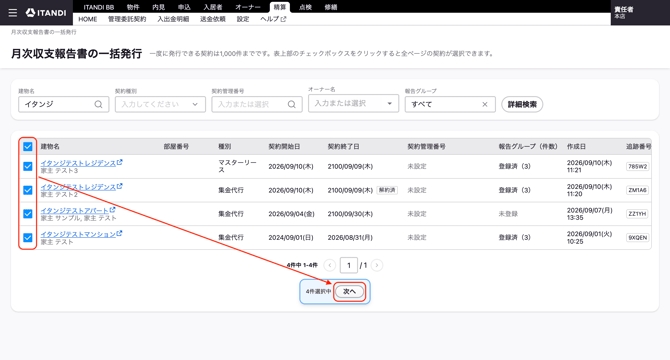Open 入出金明細 submenu item

173,19
